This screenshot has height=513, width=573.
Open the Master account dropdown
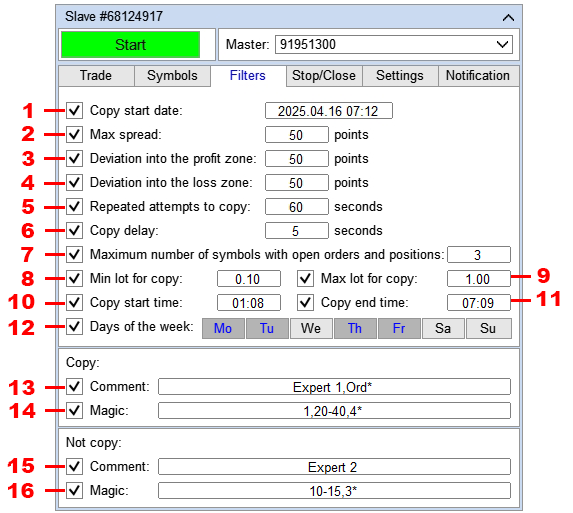(x=503, y=45)
